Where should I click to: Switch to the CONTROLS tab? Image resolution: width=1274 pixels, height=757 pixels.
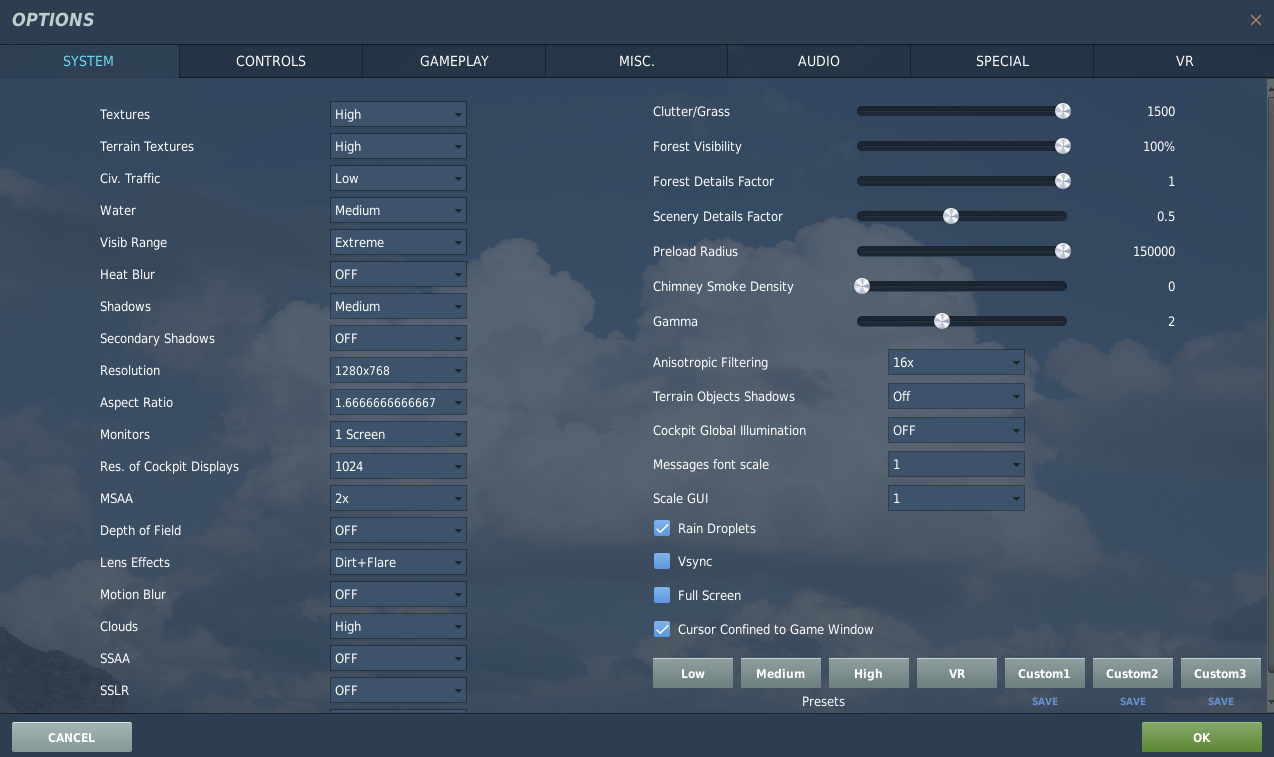point(271,61)
